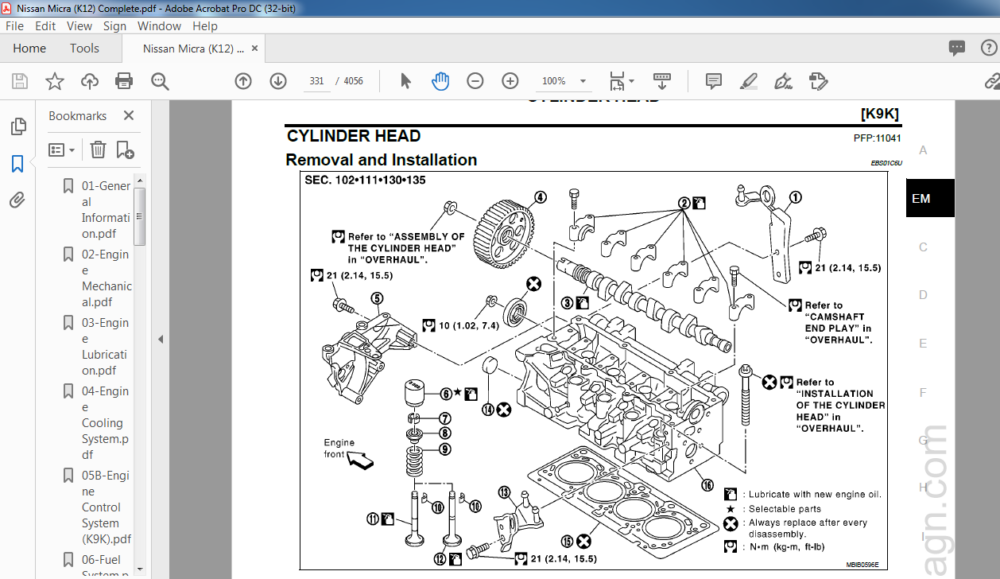1000x579 pixels.
Task: Open bookmark options menu
Action: tap(62, 150)
